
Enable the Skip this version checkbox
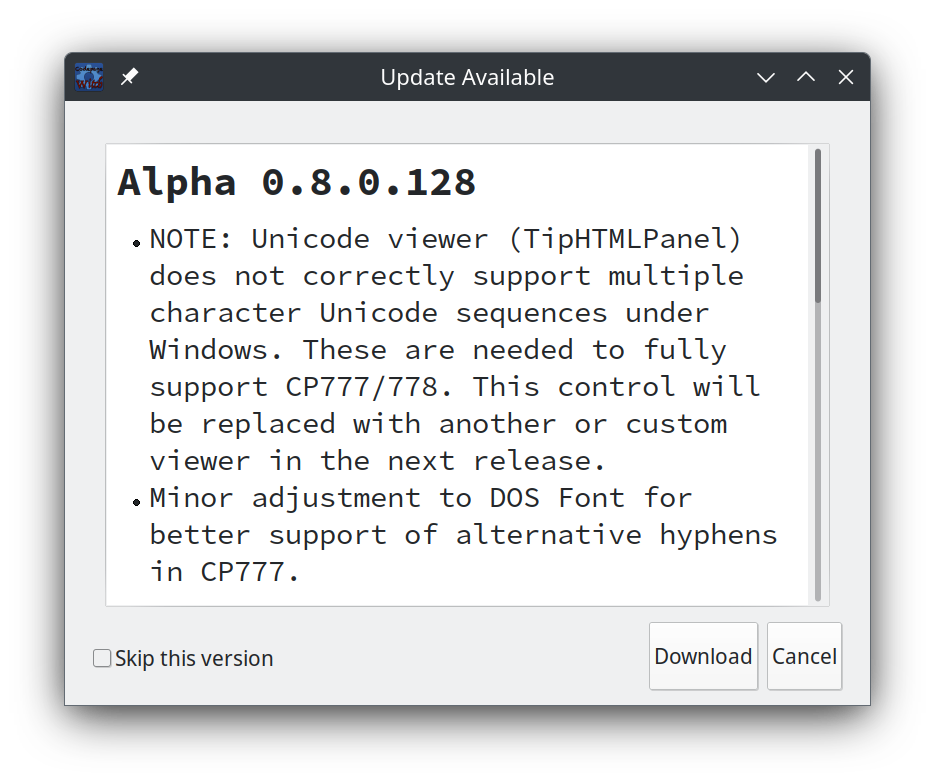pyautogui.click(x=102, y=658)
